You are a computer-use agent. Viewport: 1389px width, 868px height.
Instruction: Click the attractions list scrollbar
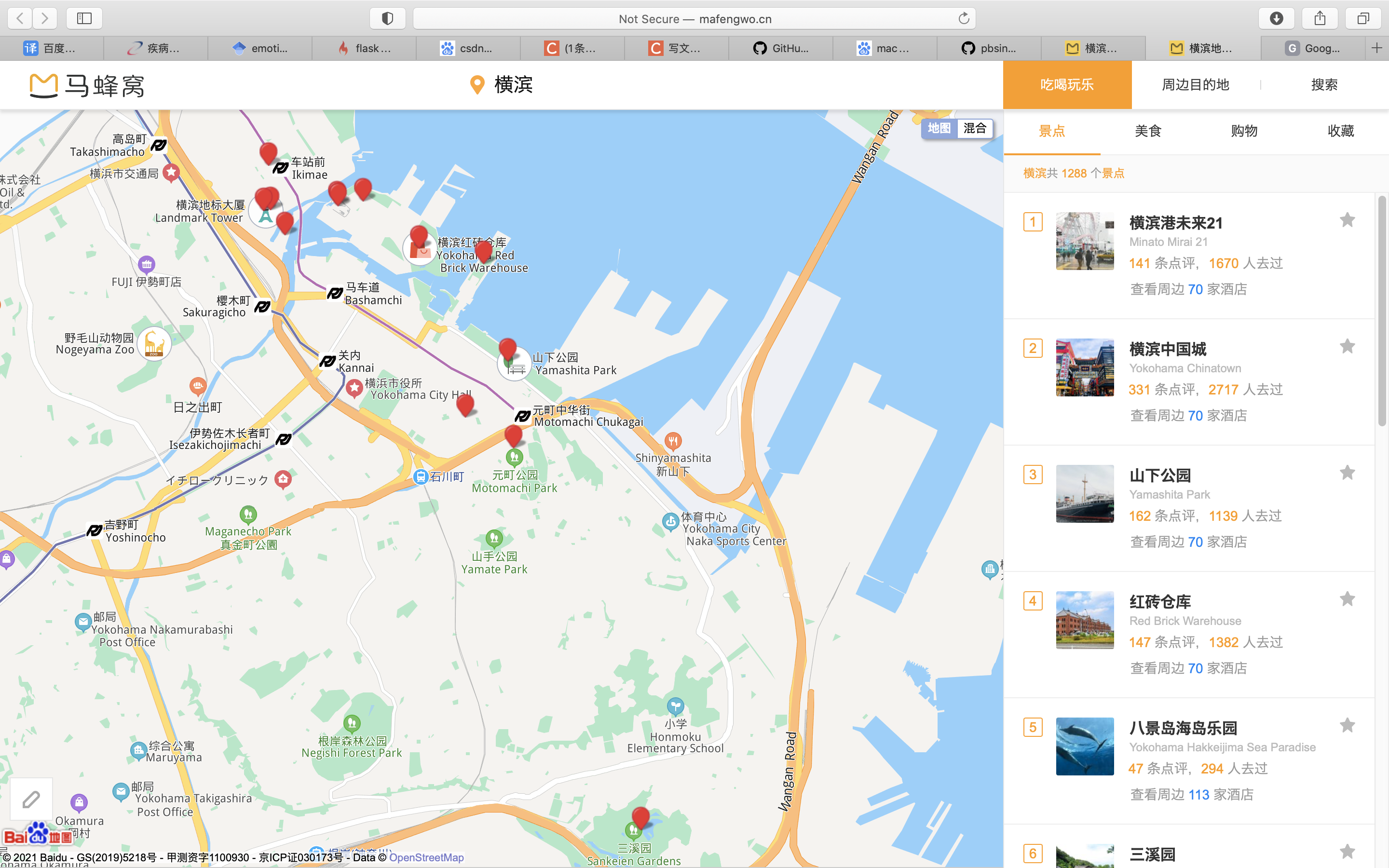(1382, 310)
